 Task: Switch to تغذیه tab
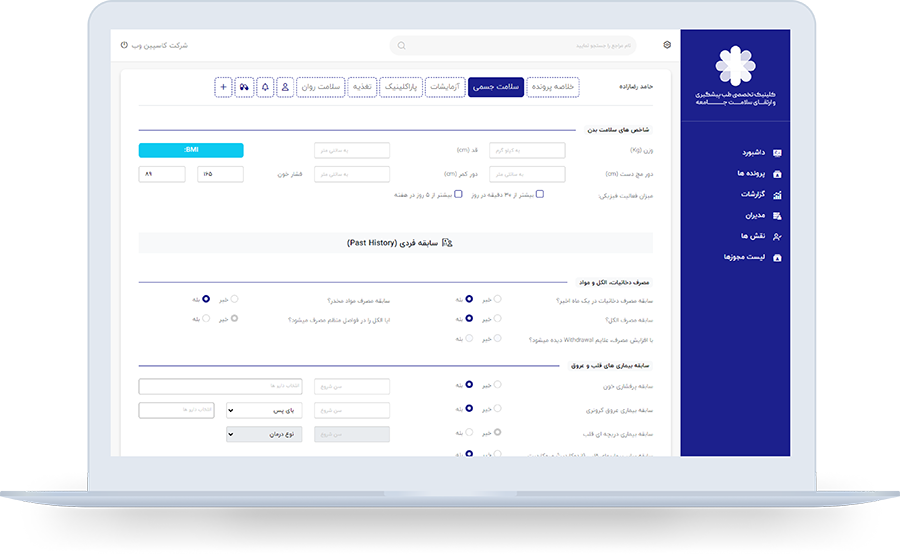(x=362, y=87)
